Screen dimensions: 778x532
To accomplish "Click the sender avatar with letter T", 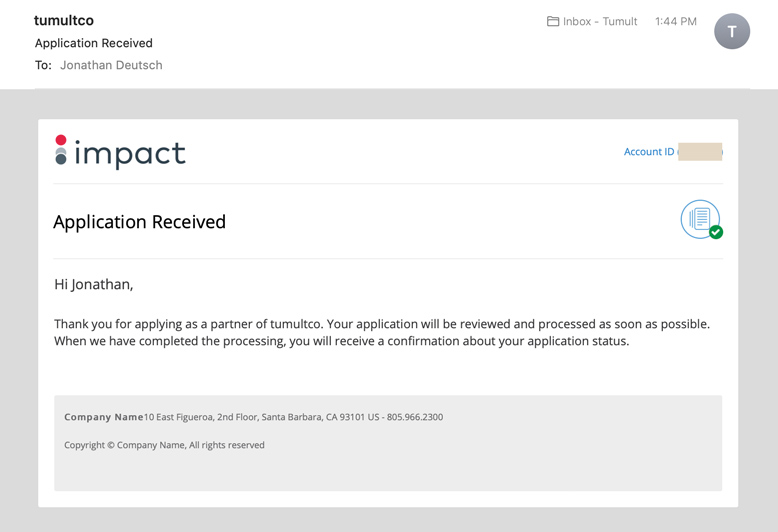I will click(731, 32).
